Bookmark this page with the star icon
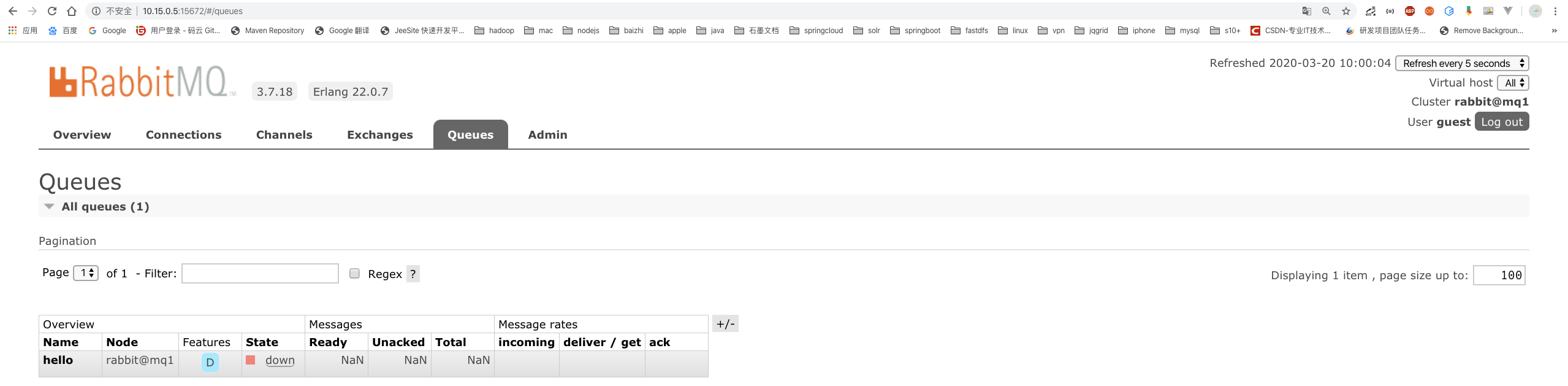Viewport: 1568px width, 386px height. point(1346,11)
